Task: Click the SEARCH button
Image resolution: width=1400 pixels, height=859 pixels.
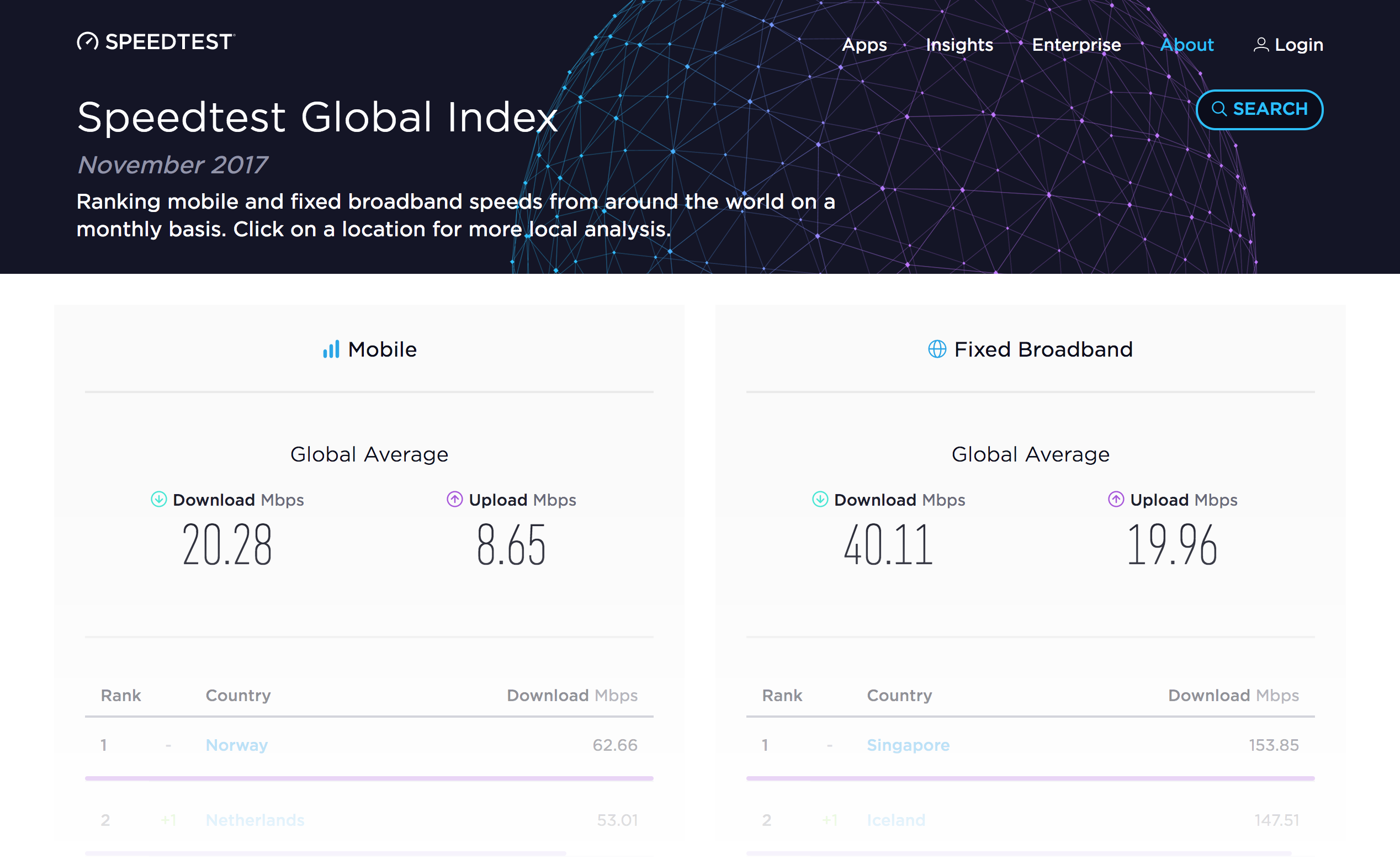Action: coord(1260,108)
